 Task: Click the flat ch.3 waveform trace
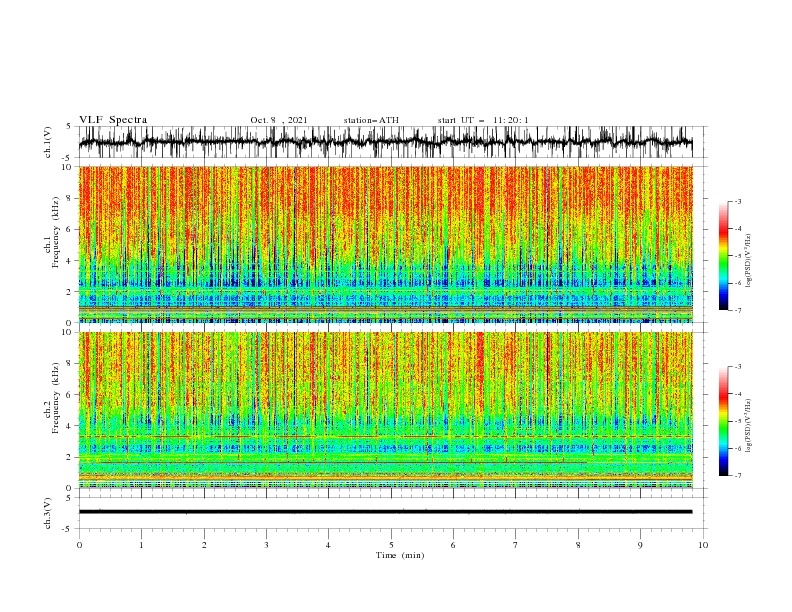pos(385,512)
